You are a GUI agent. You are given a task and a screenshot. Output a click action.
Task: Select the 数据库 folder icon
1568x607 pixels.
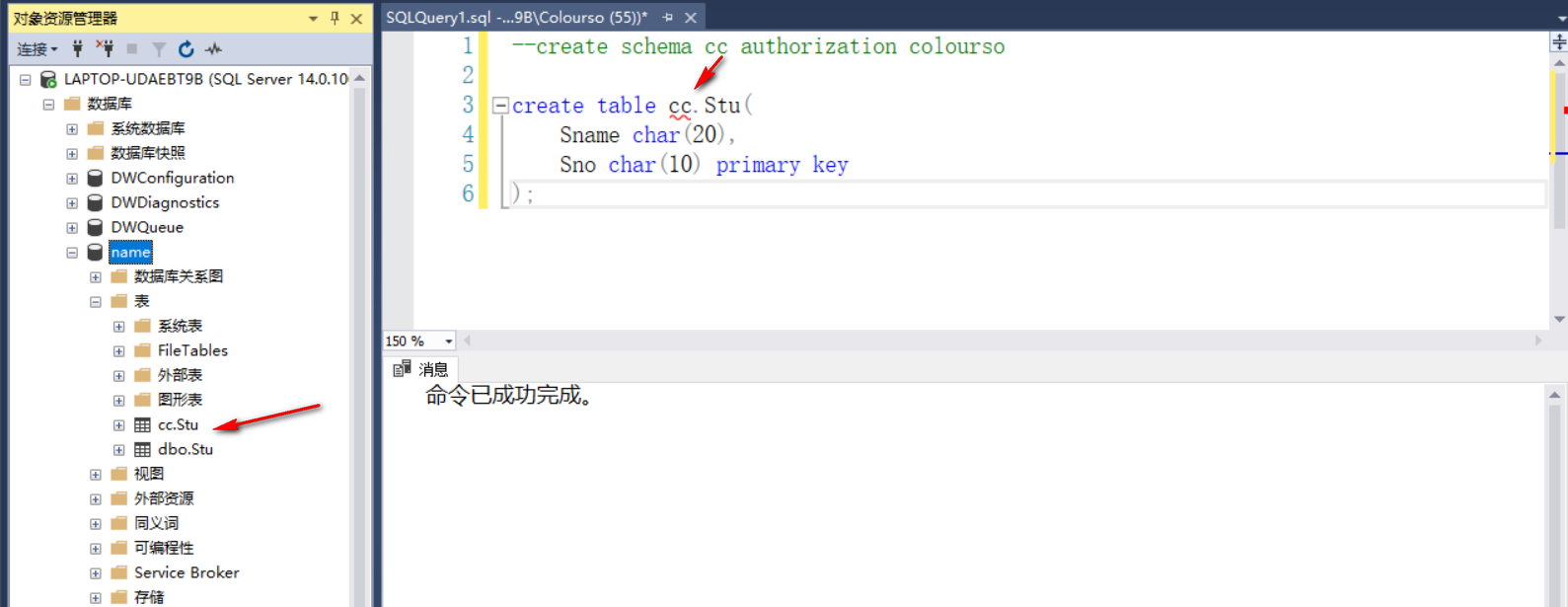click(x=72, y=104)
